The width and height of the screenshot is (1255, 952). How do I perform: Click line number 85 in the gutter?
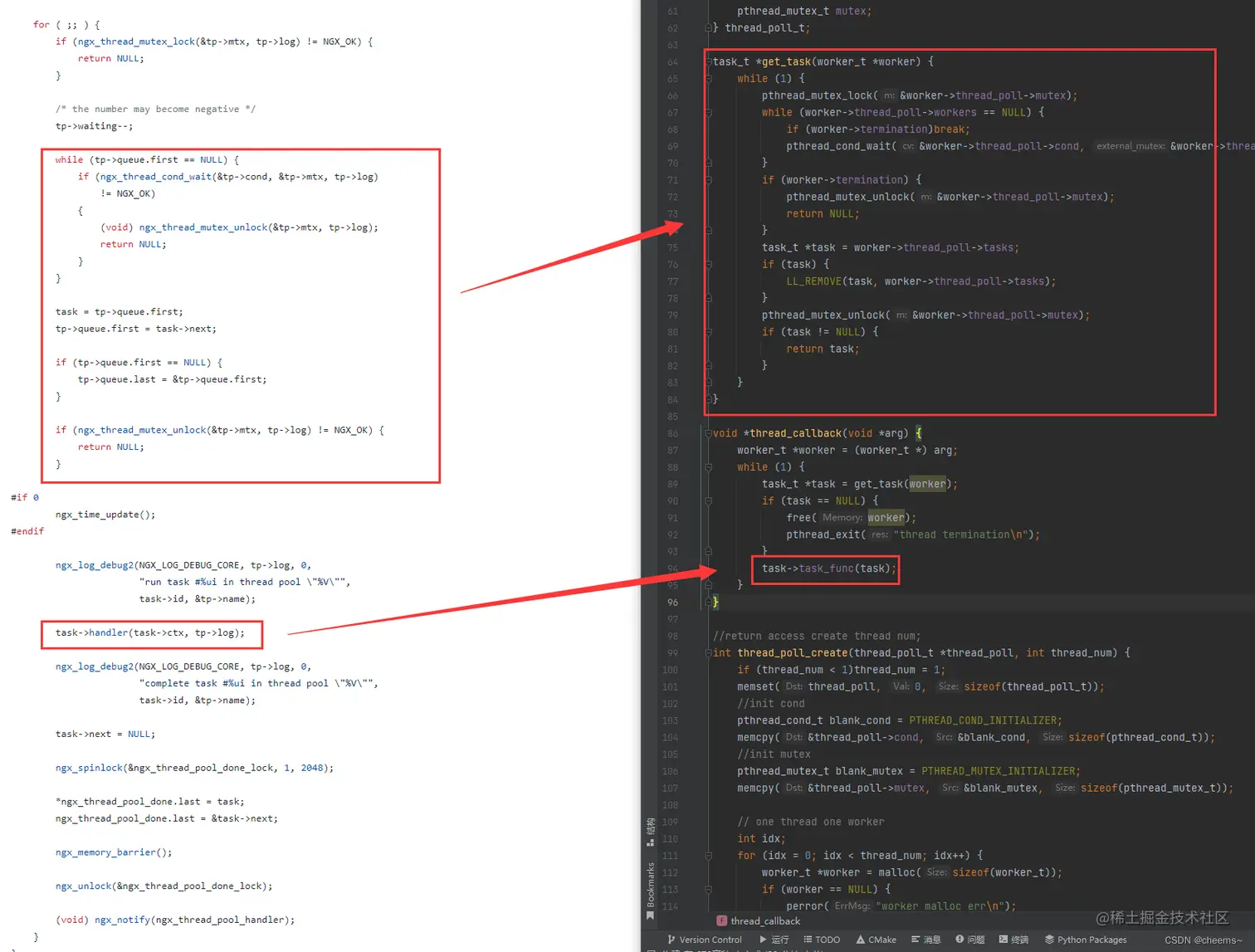tap(672, 417)
